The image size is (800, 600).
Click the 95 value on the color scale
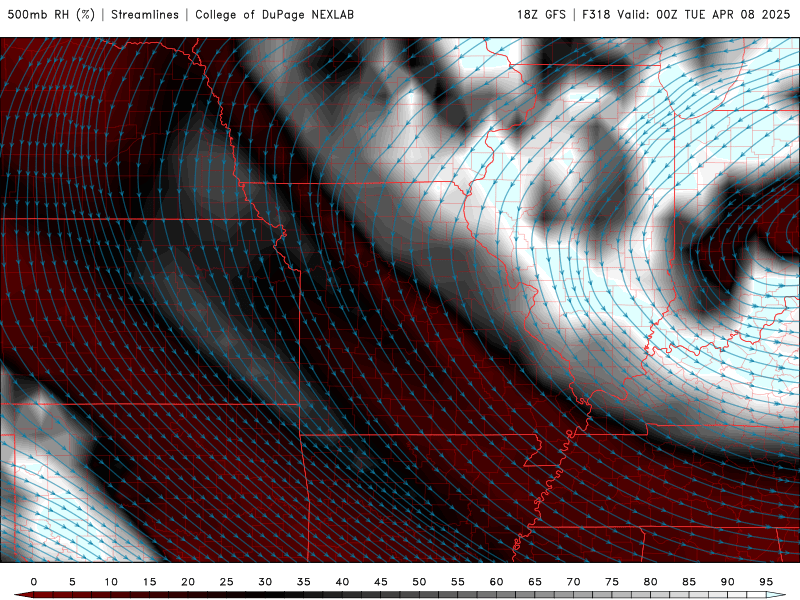coord(766,582)
